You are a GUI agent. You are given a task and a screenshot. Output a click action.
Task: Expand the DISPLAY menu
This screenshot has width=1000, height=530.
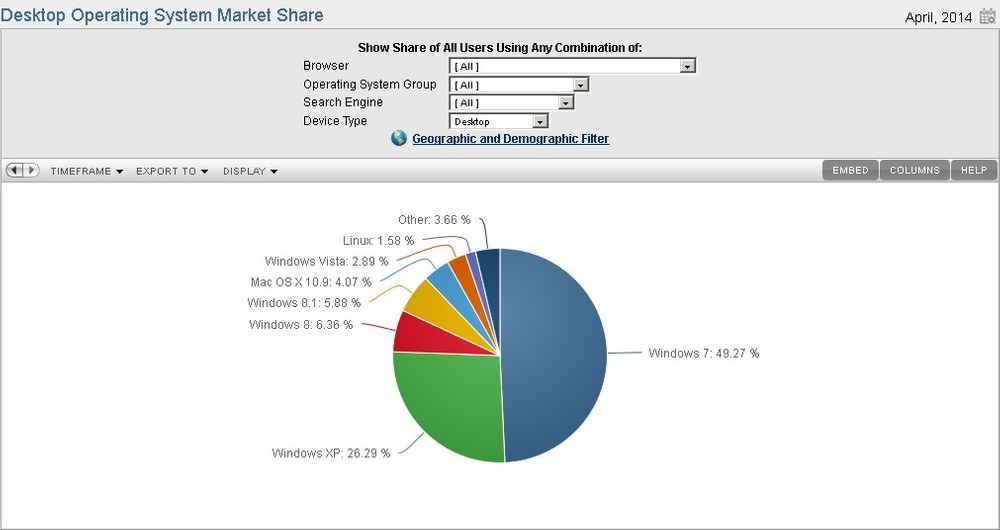coord(250,171)
